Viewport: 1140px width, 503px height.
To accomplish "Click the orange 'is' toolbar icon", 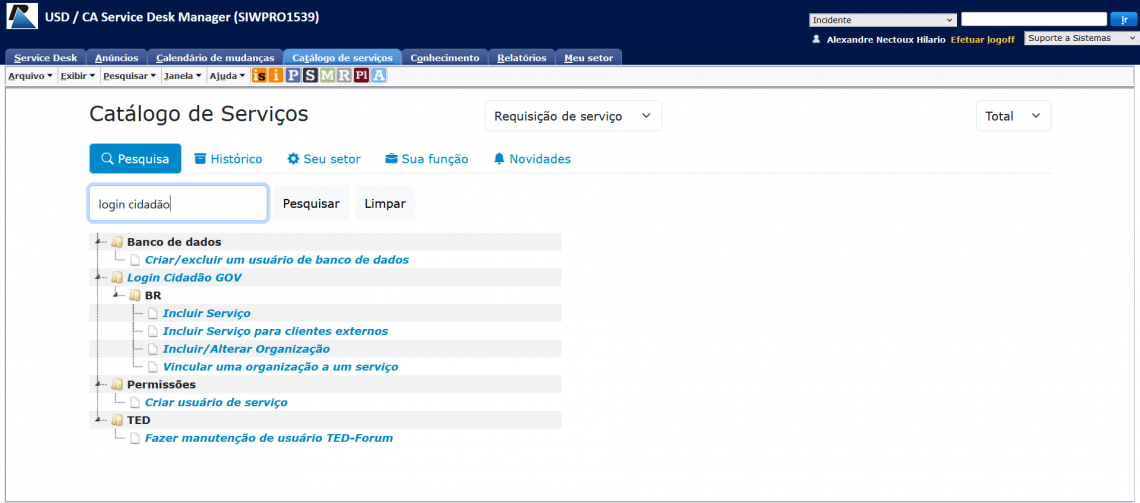I will [x=259, y=75].
